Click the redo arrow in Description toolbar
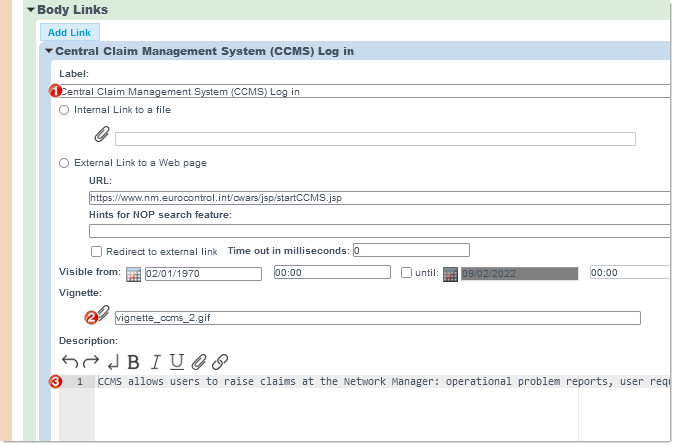The image size is (675, 446). pyautogui.click(x=91, y=361)
